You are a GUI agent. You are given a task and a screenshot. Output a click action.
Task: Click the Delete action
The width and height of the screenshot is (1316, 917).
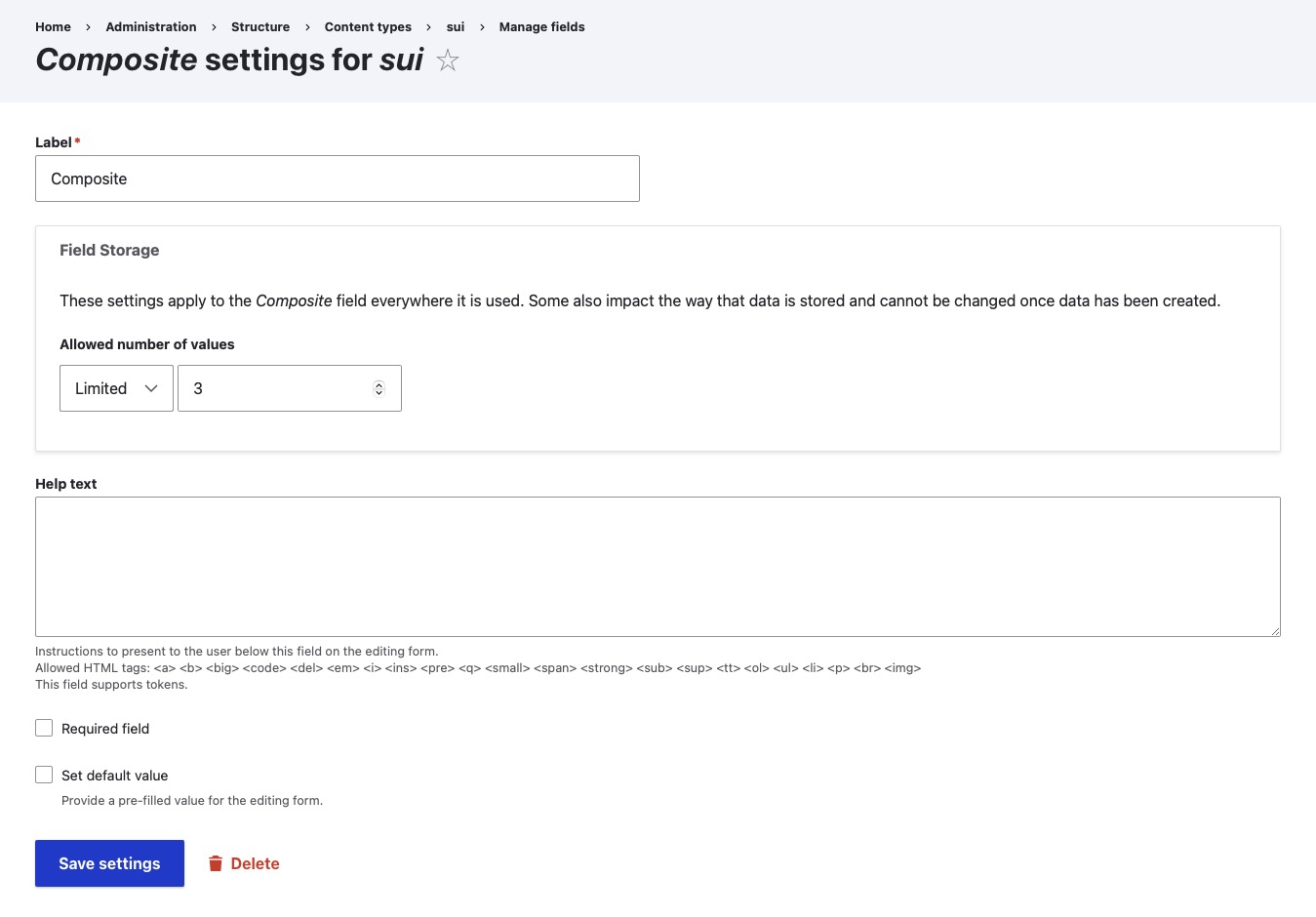coord(255,863)
